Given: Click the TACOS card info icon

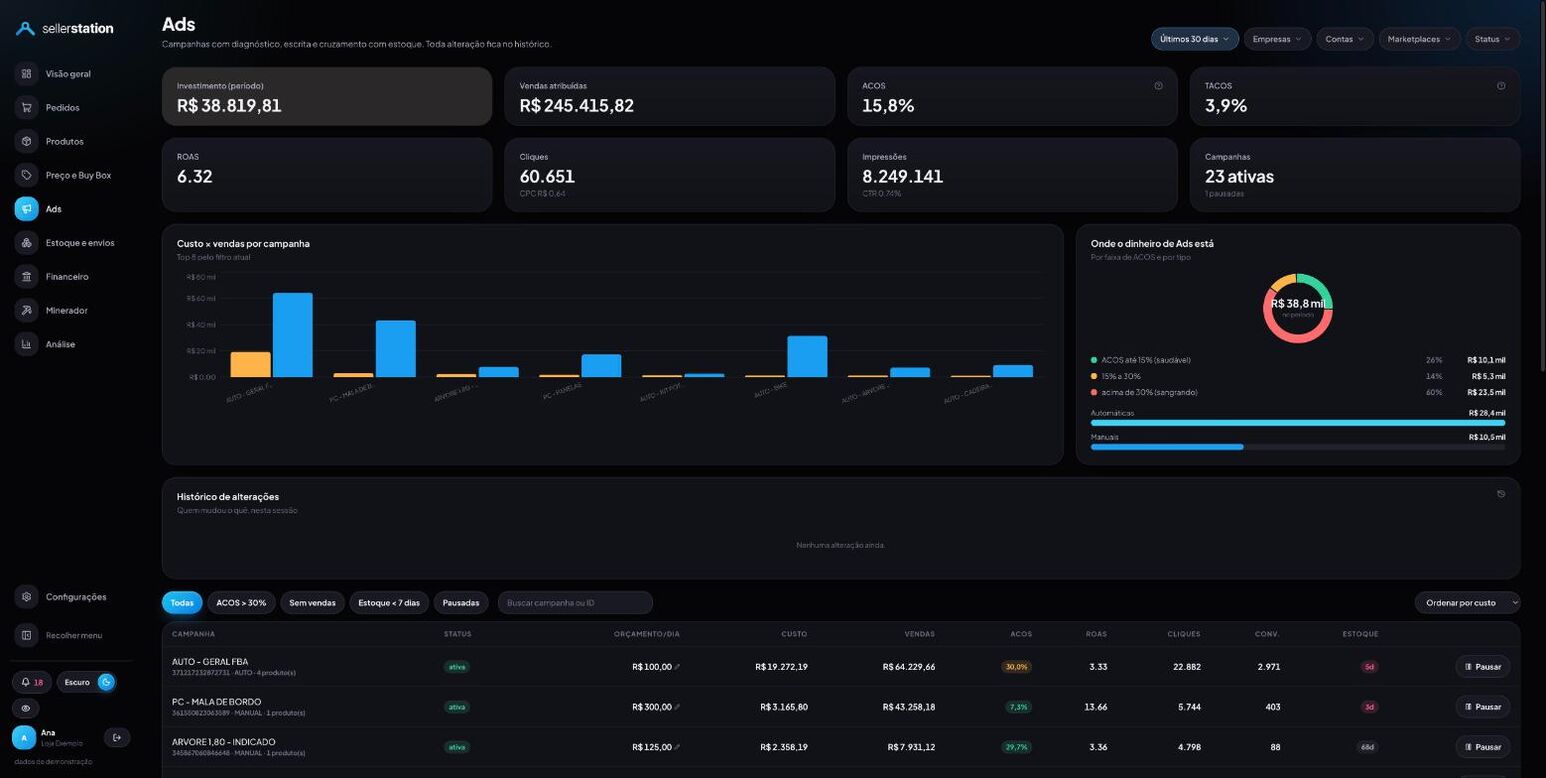Looking at the screenshot, I should (1501, 86).
